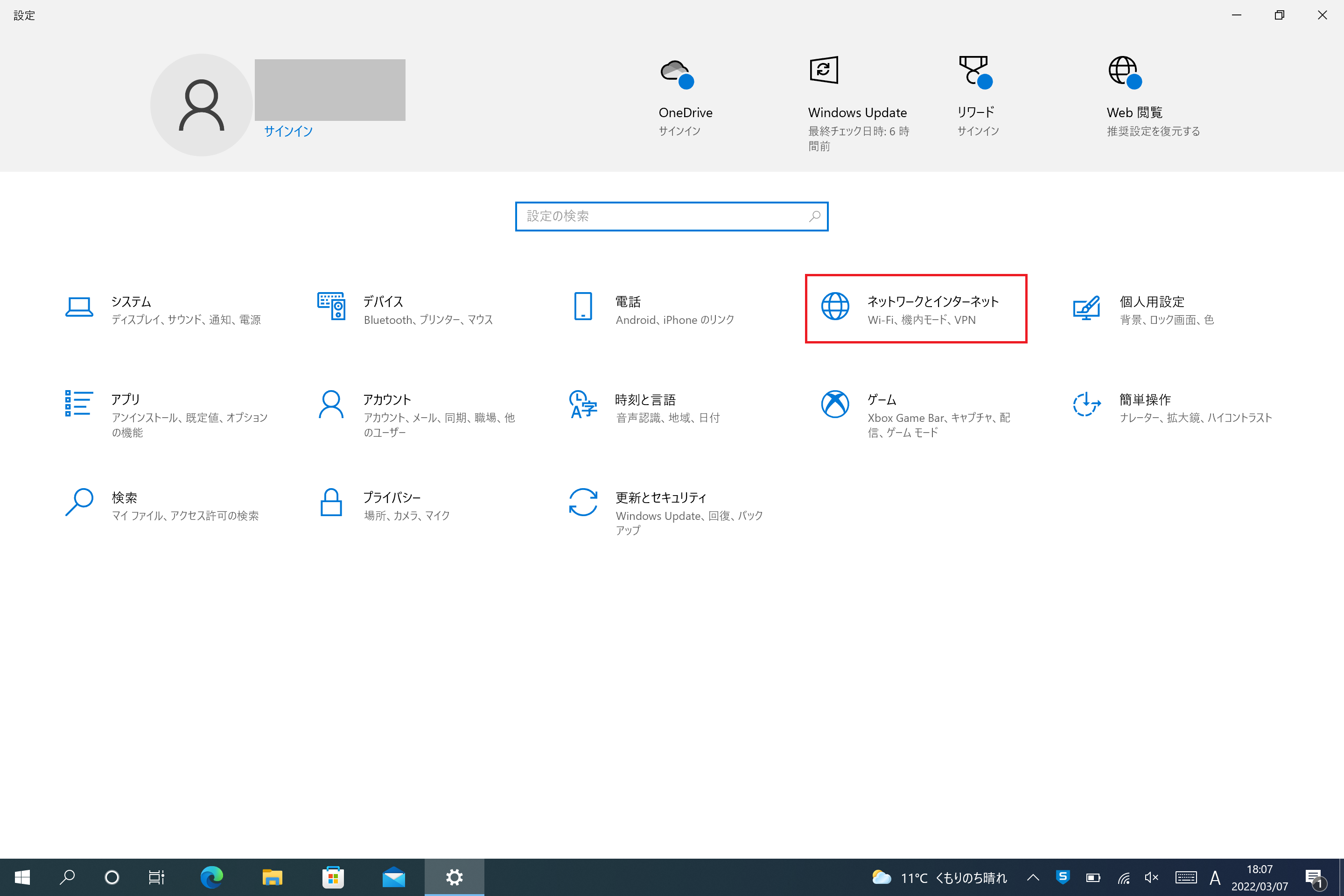The image size is (1344, 896).
Task: Open the touch keyboard tray icon
Action: pos(1186,877)
